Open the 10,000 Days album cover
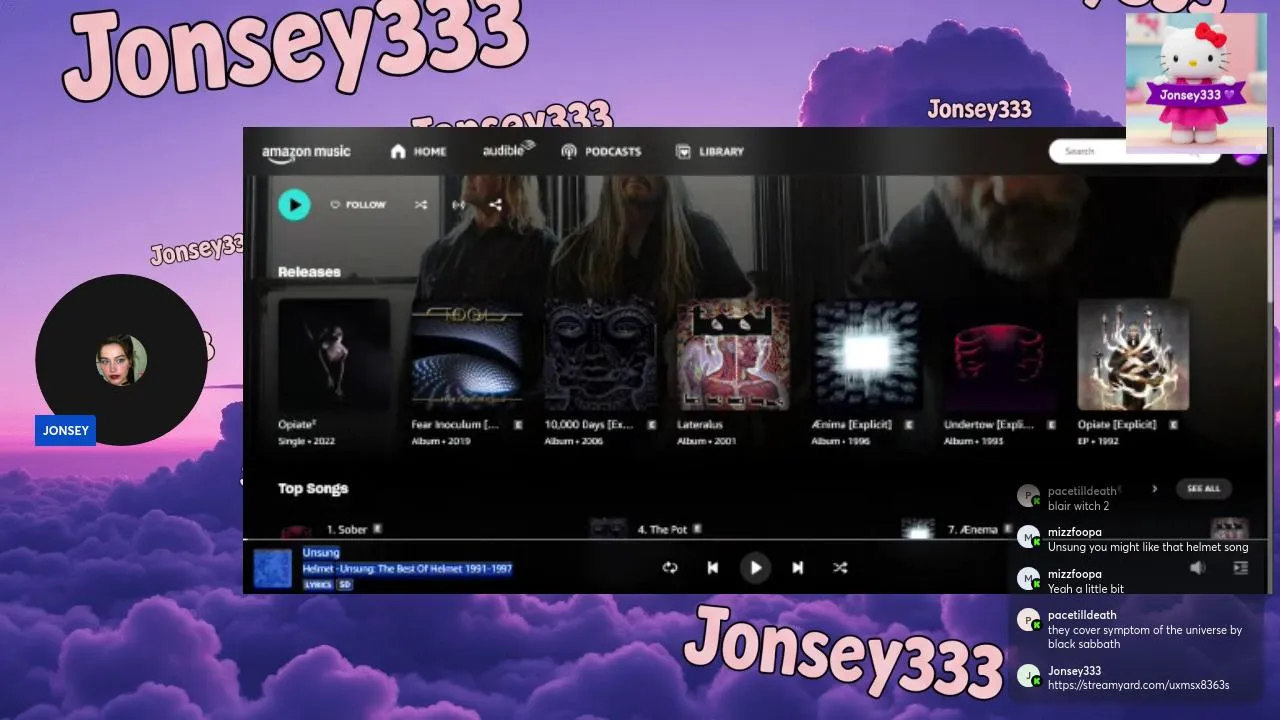Screen dimensions: 1280x720 [x=600, y=354]
